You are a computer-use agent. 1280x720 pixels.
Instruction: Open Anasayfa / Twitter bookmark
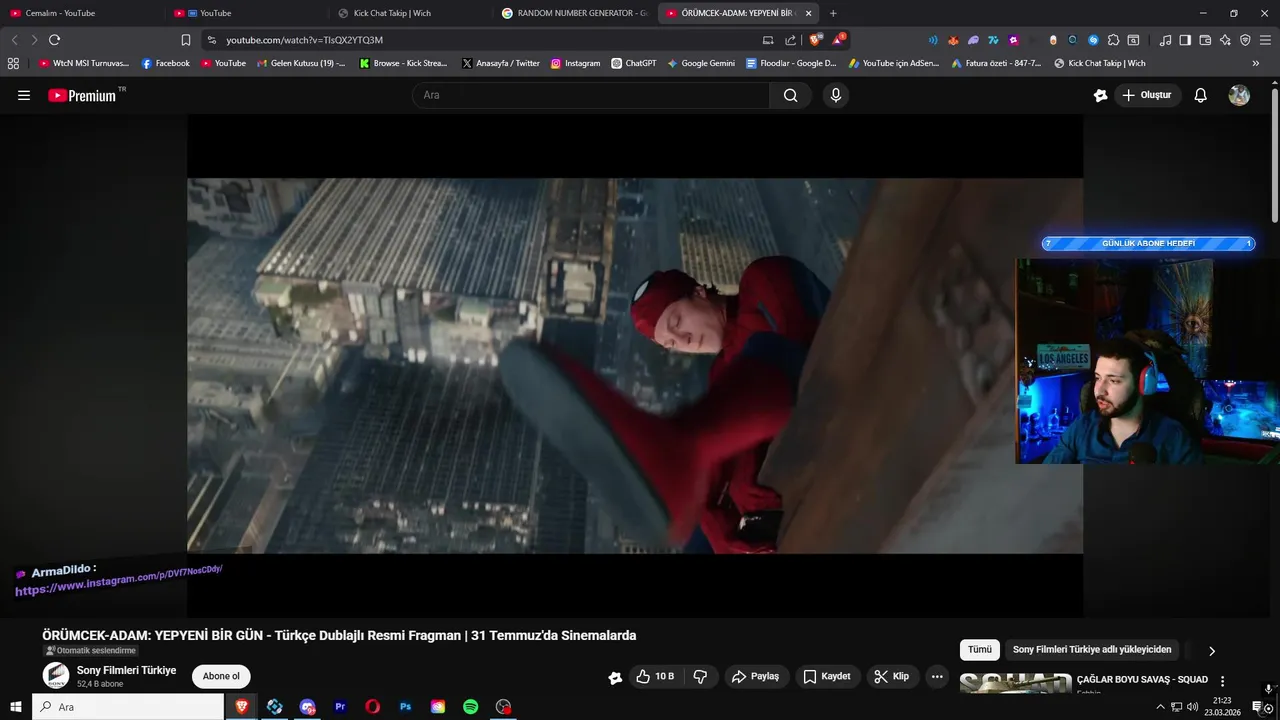point(501,63)
